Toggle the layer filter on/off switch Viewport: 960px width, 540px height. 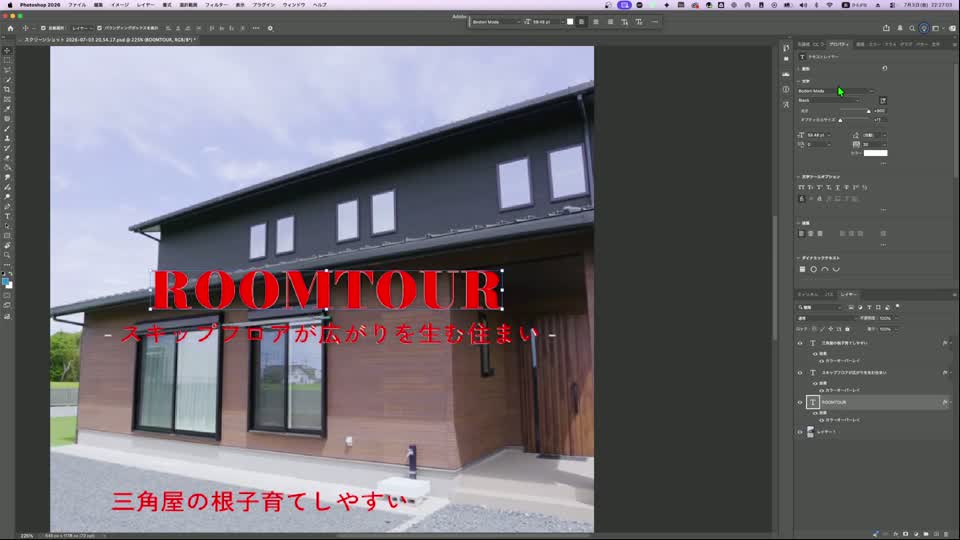898,307
